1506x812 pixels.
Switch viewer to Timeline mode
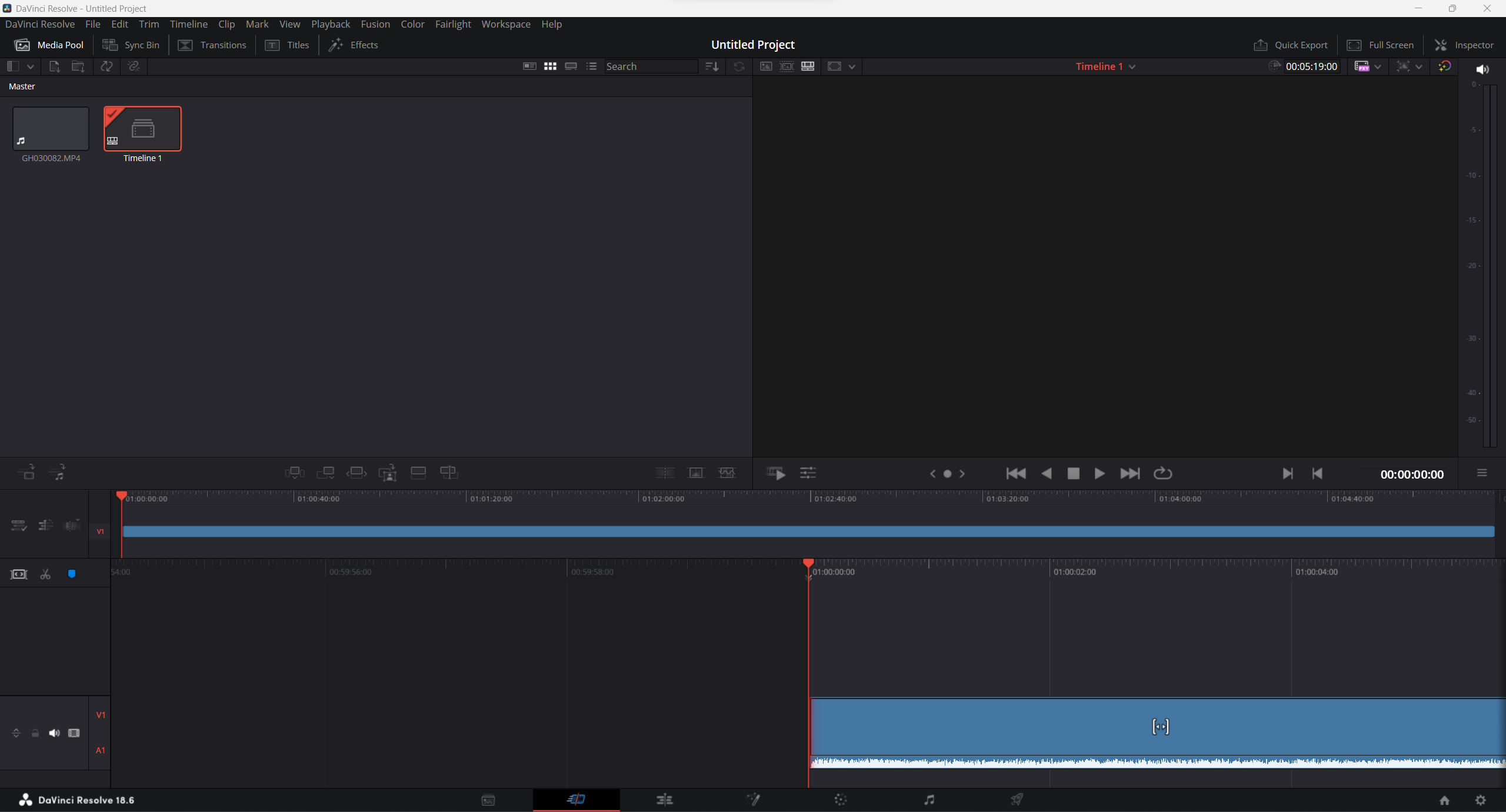(x=808, y=66)
